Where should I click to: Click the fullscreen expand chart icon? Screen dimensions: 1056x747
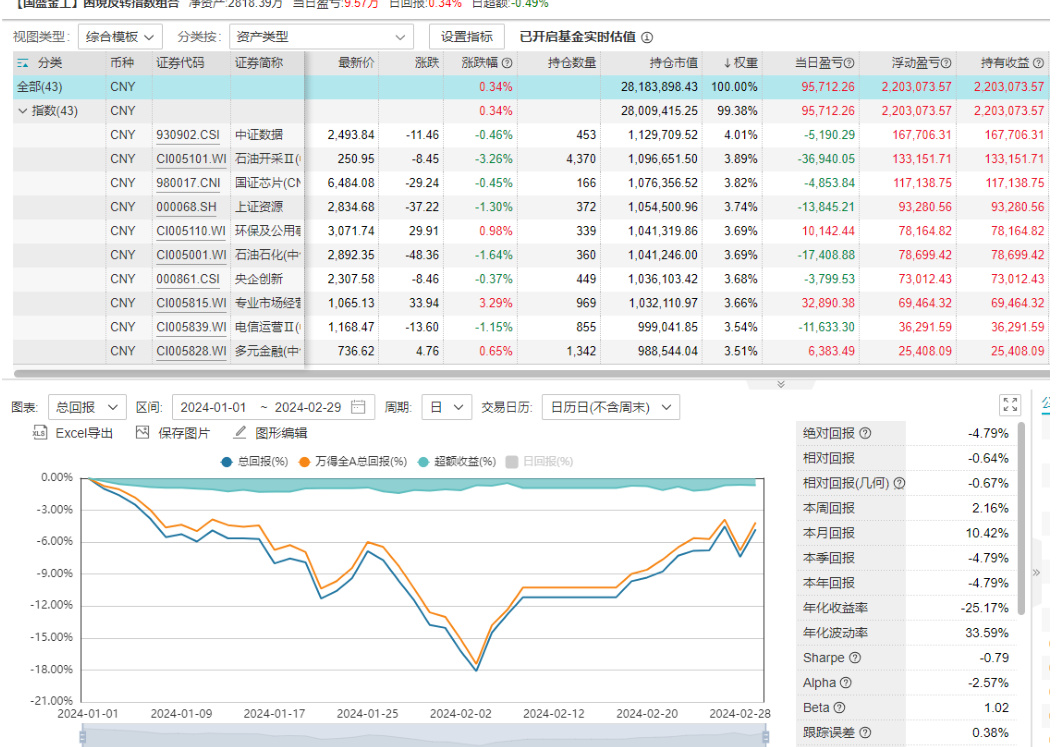1009,405
